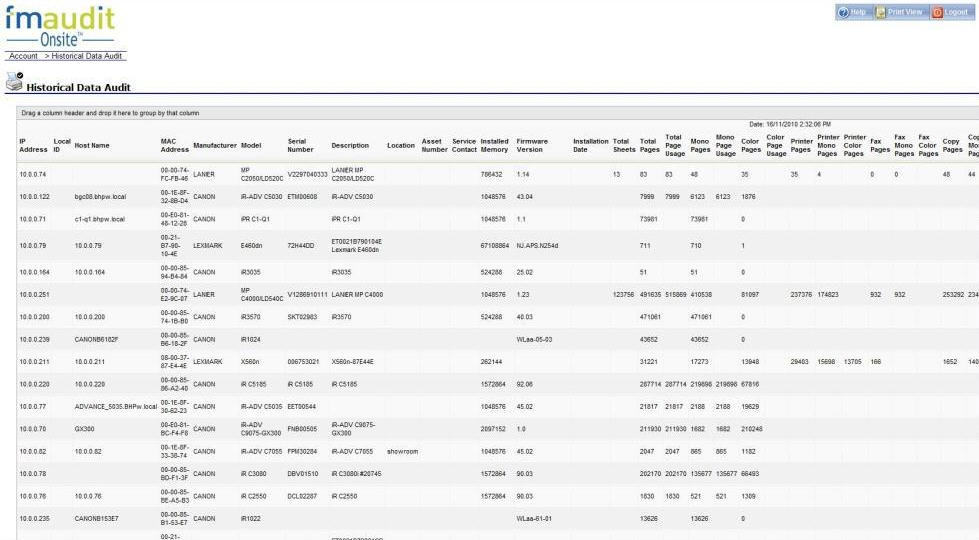Sort by Local ID column header
This screenshot has height=540, width=979.
coord(62,145)
